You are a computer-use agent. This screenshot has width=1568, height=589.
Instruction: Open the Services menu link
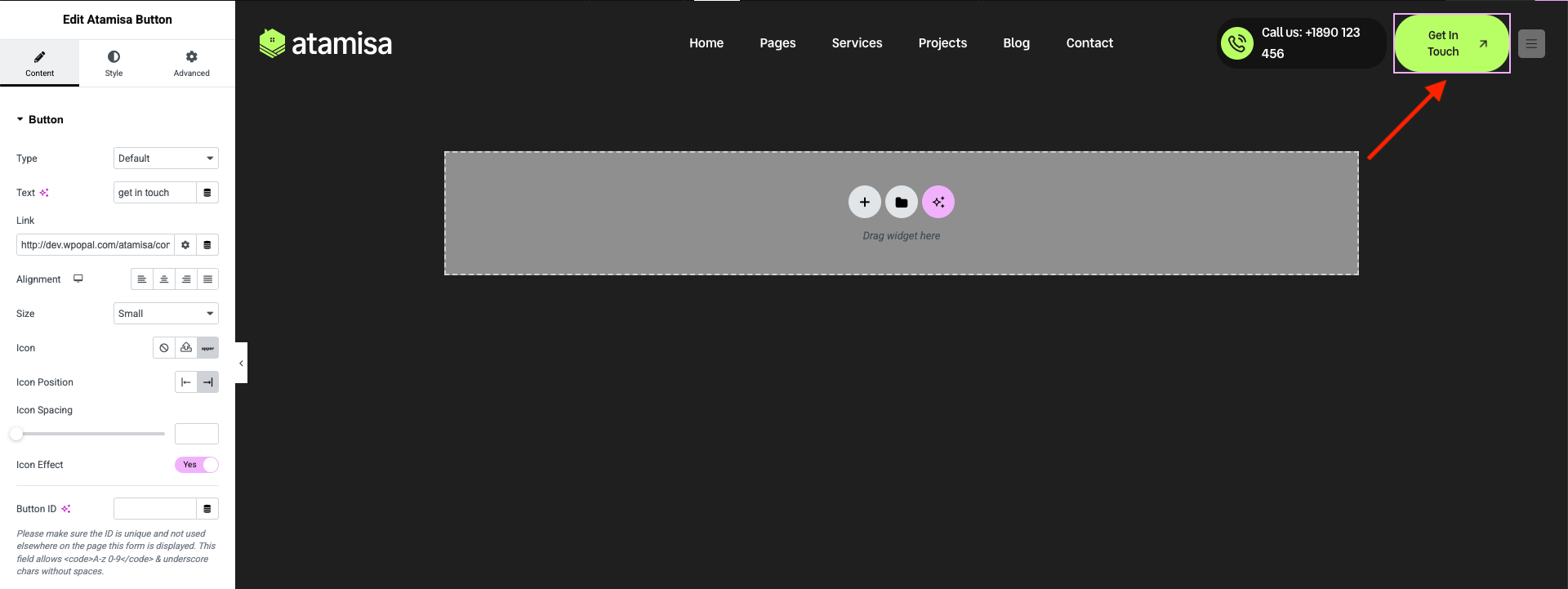click(857, 43)
